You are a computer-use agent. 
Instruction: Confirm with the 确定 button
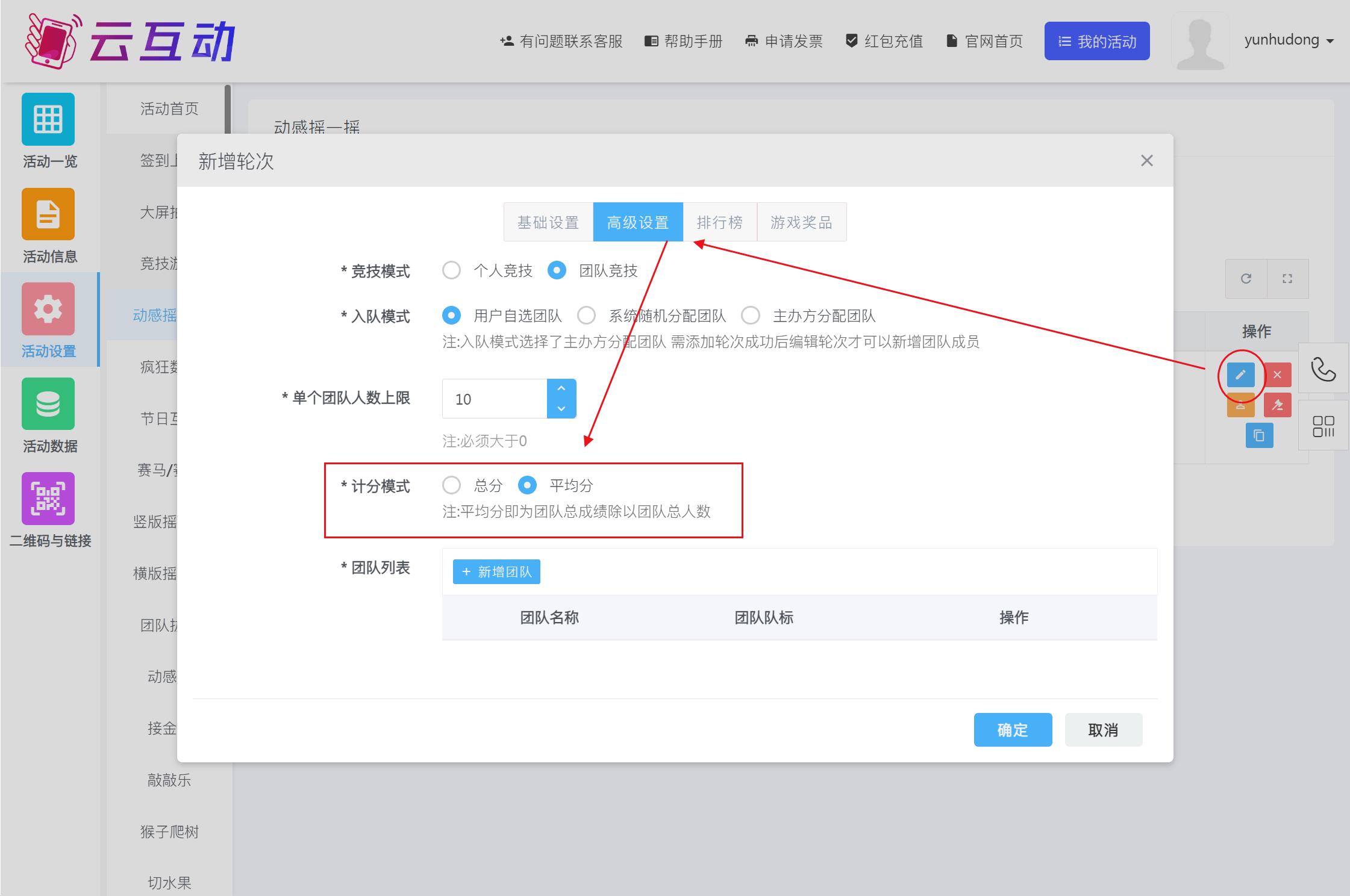[x=1012, y=730]
